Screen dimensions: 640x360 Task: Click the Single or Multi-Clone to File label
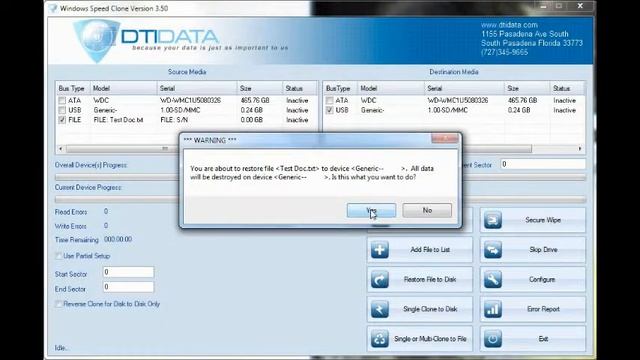(x=430, y=339)
